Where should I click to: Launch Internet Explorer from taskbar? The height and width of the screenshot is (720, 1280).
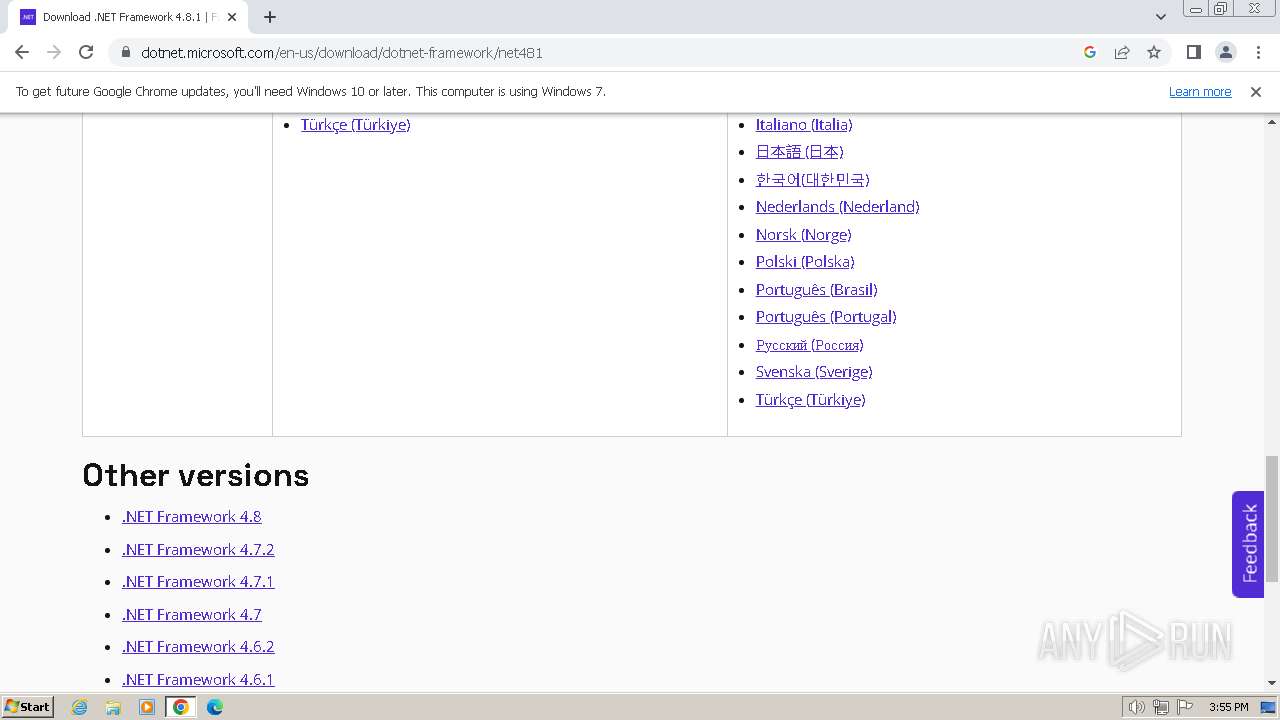coord(79,707)
